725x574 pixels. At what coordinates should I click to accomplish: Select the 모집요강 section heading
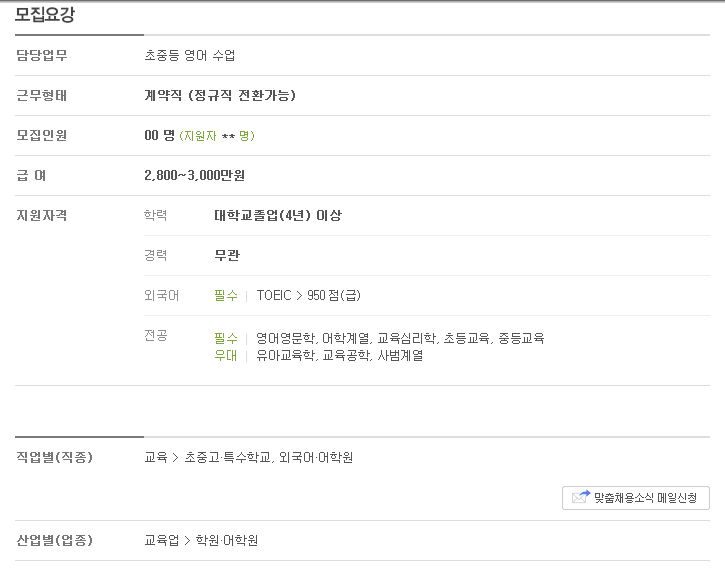(x=45, y=14)
